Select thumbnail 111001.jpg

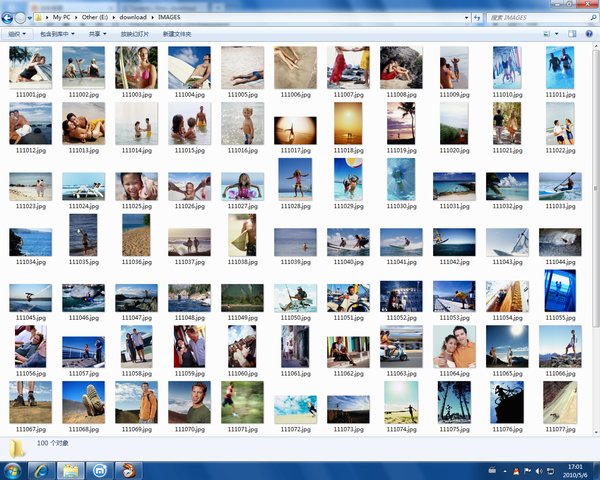pos(31,67)
